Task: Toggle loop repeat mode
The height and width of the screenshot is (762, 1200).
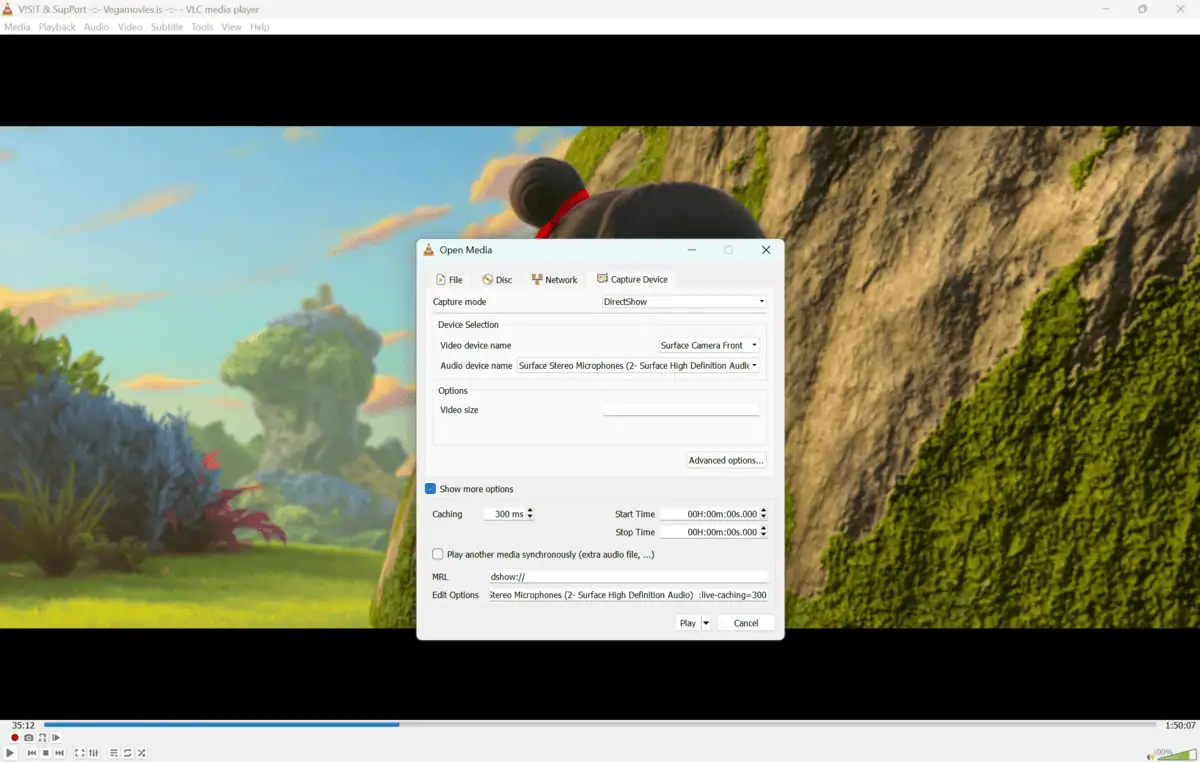Action: [128, 753]
